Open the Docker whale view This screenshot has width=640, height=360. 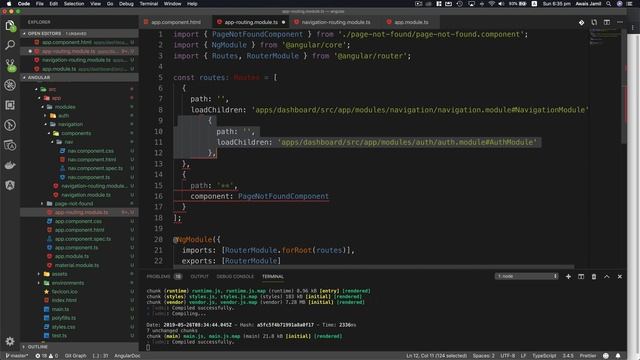pos(10,165)
